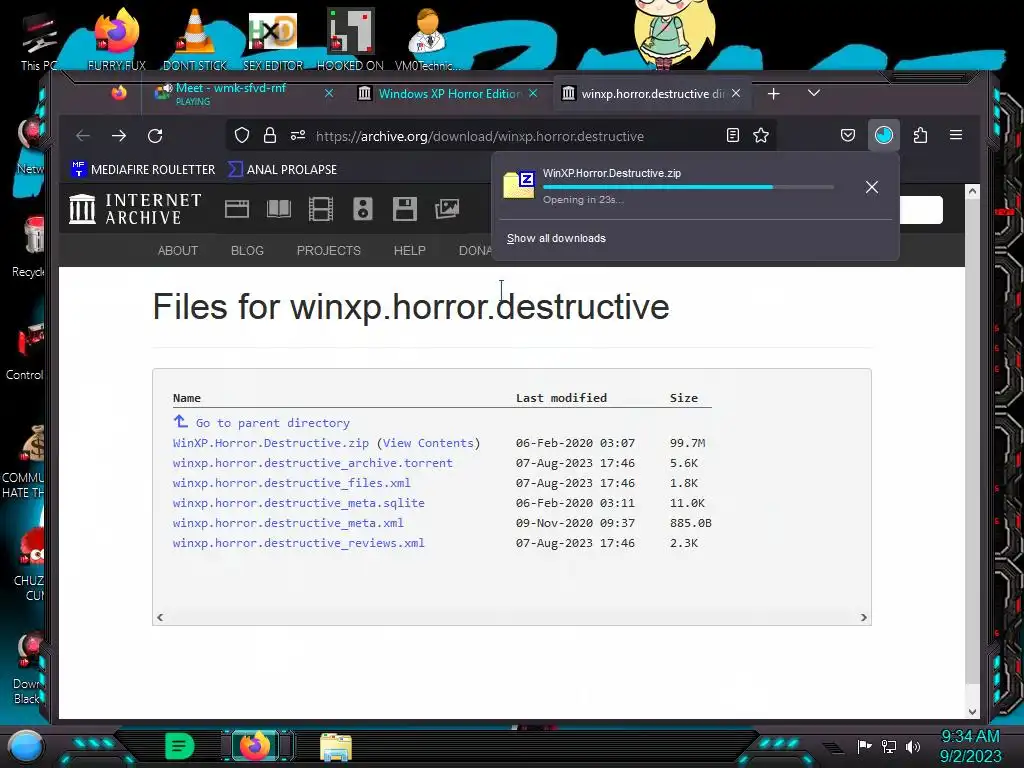Cancel WinXP.Horror.Destructive.zip download

(x=872, y=187)
